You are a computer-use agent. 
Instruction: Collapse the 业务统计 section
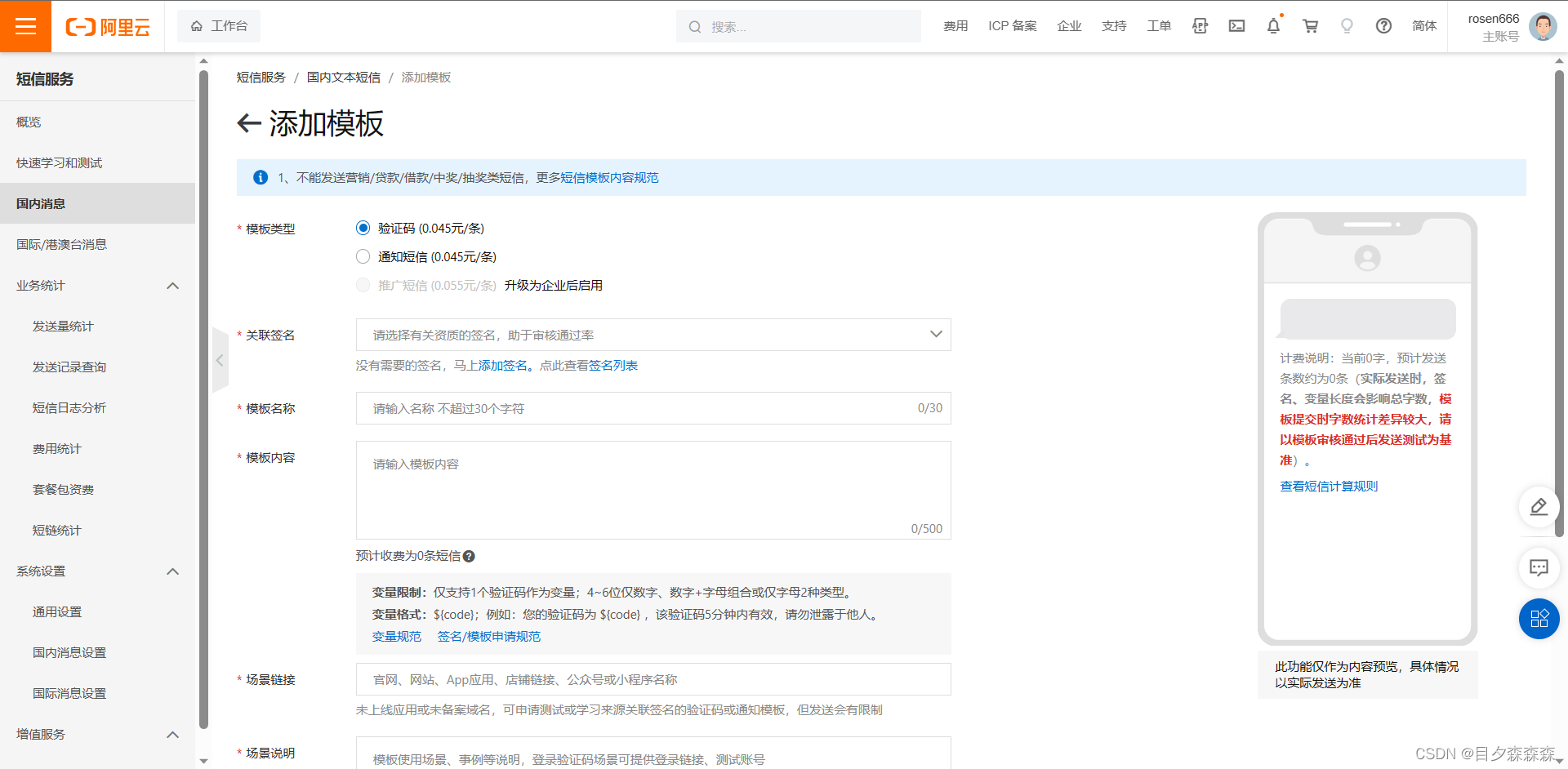(172, 286)
